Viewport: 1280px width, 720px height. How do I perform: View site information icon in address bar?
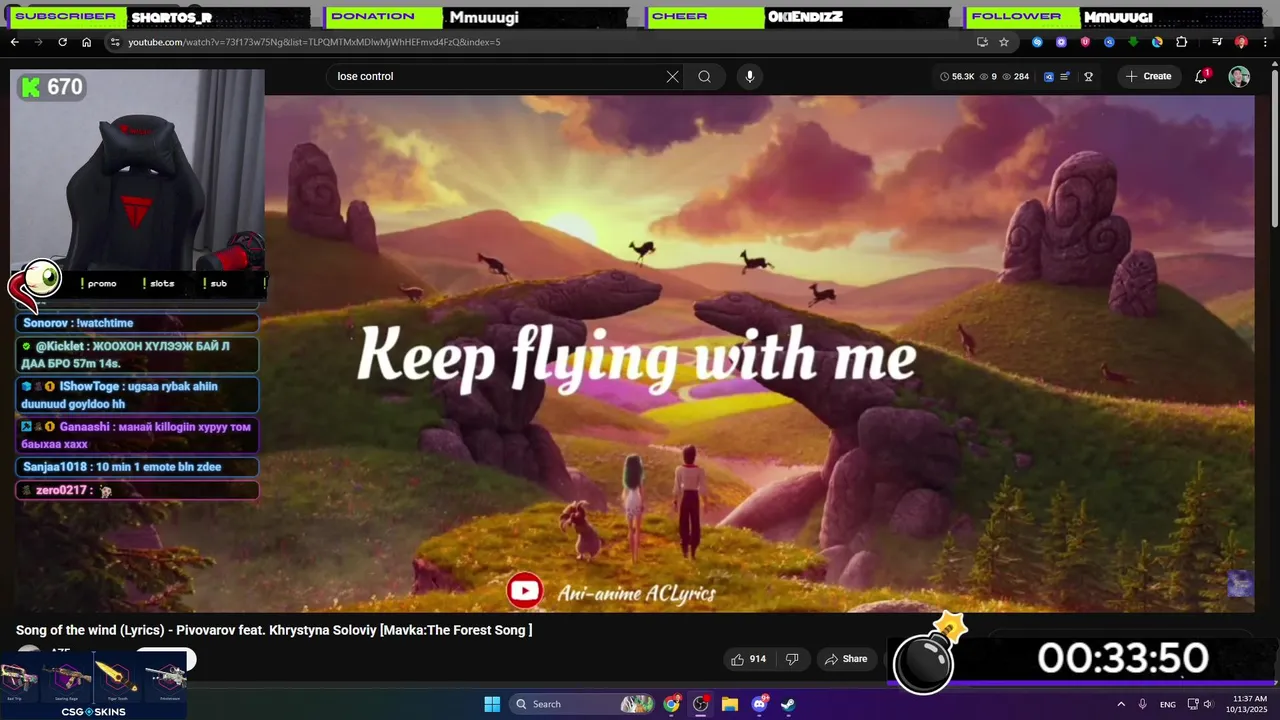pyautogui.click(x=115, y=42)
